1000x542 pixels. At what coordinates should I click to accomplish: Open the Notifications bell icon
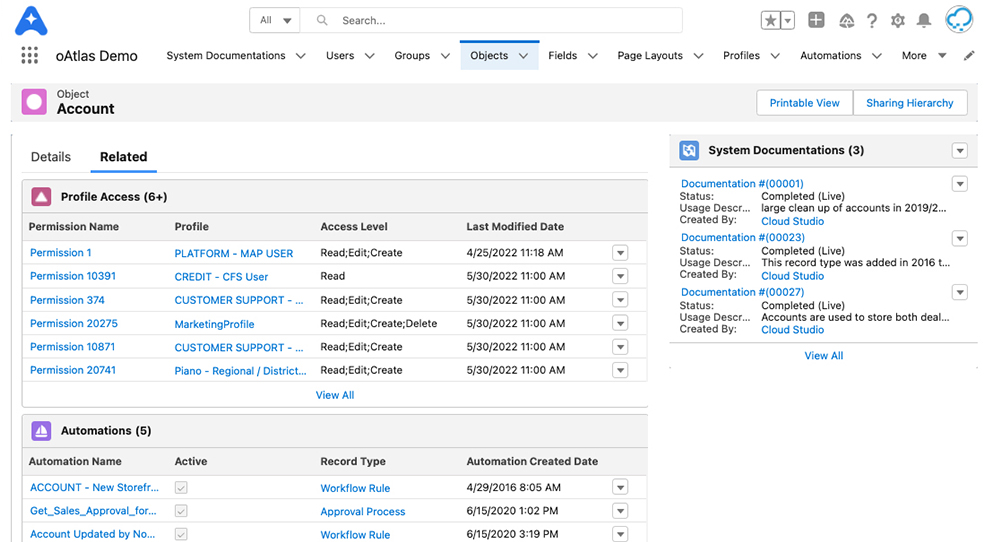924,20
